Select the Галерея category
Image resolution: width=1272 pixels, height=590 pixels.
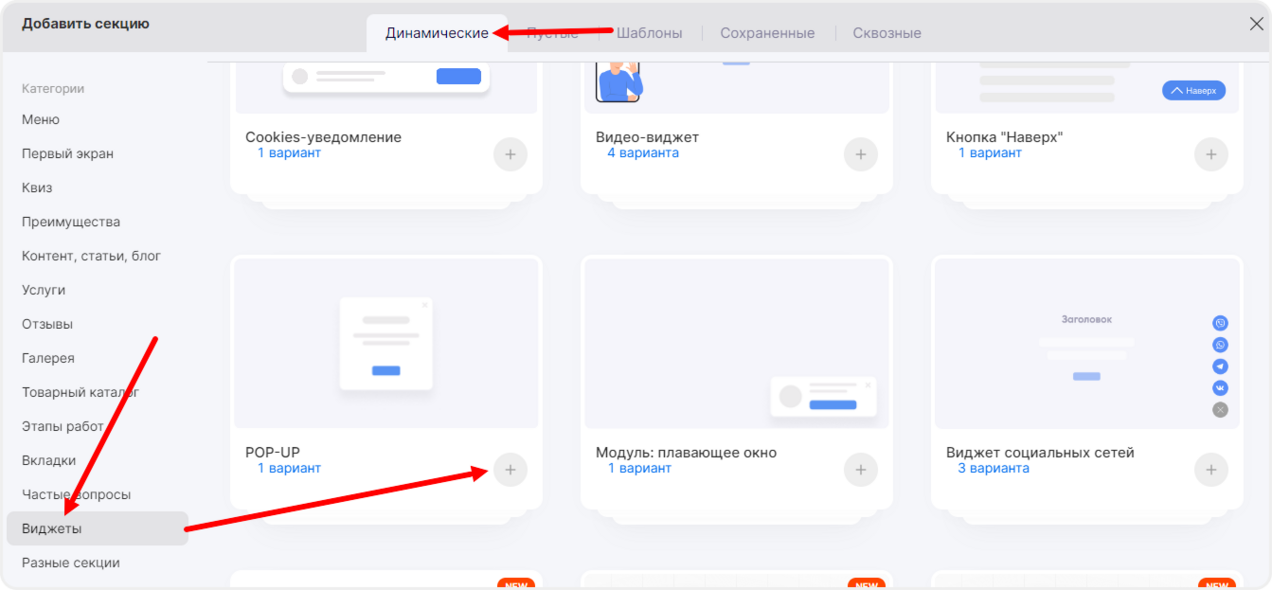[x=48, y=358]
